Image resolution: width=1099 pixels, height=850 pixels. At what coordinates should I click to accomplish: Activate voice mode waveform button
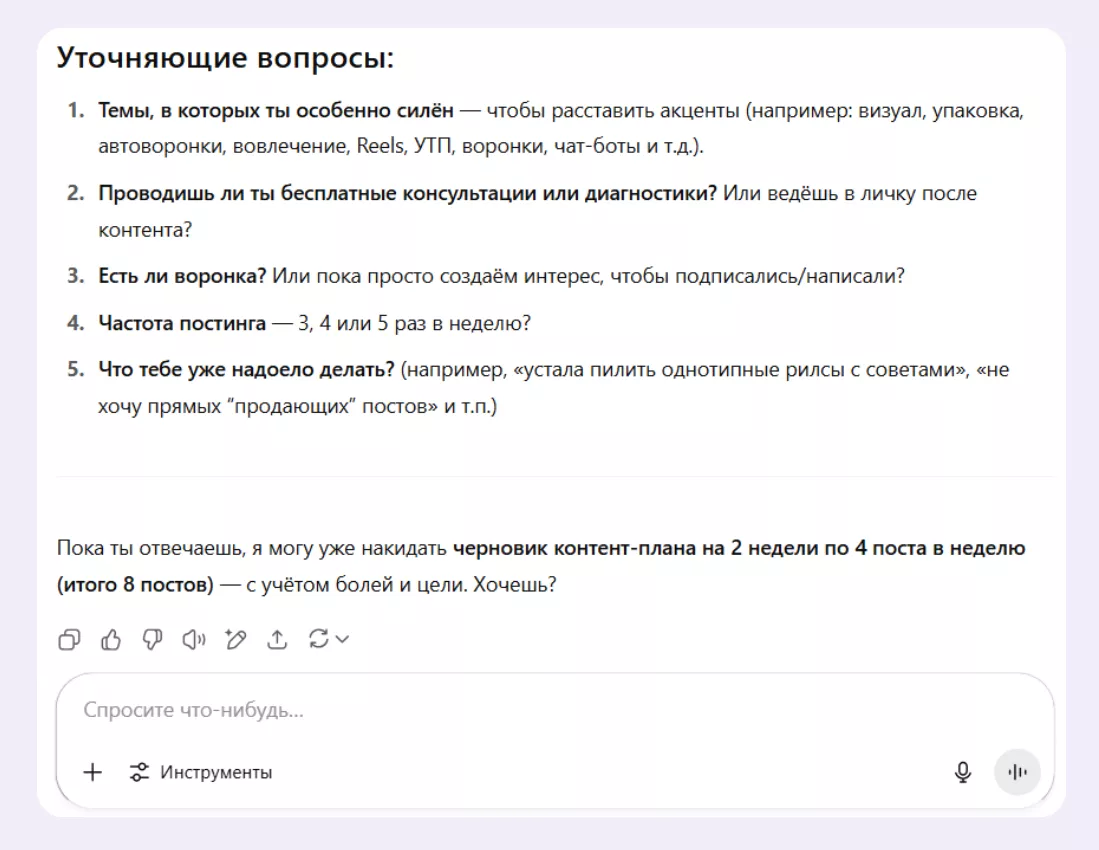1017,772
